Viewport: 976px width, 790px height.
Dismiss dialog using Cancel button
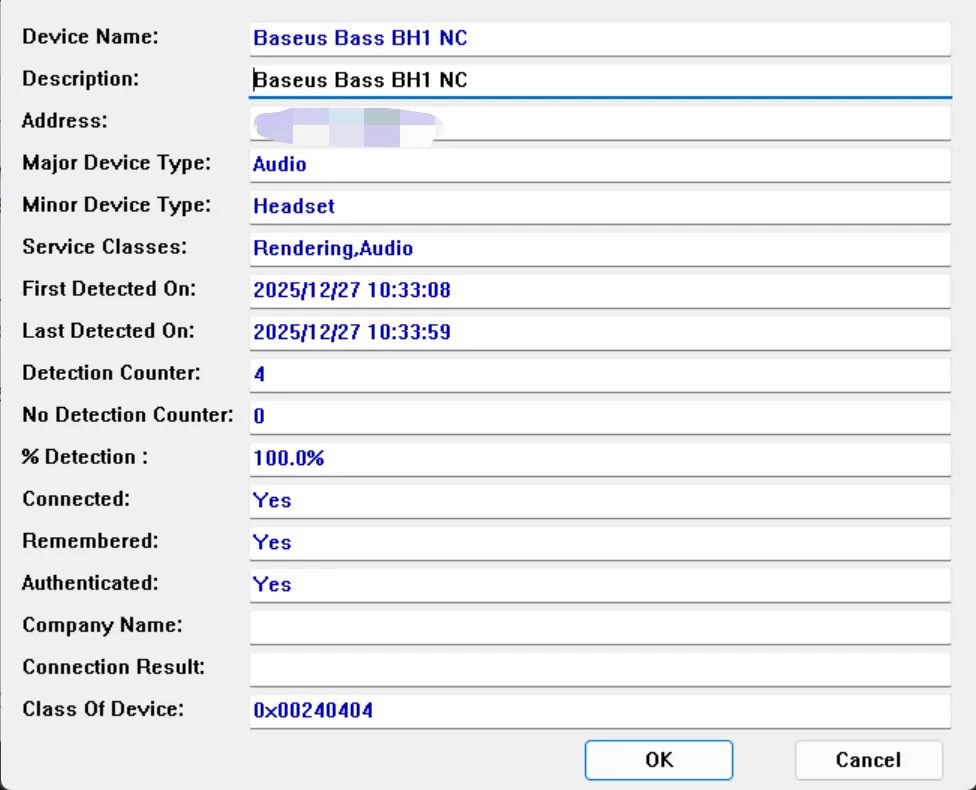coord(868,759)
